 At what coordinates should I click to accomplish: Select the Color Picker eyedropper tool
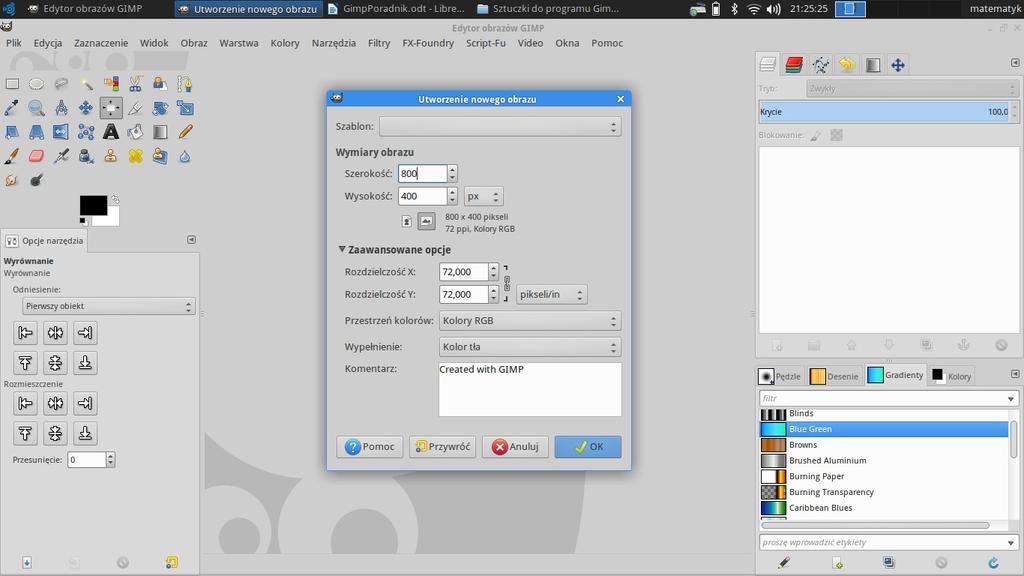(12, 108)
